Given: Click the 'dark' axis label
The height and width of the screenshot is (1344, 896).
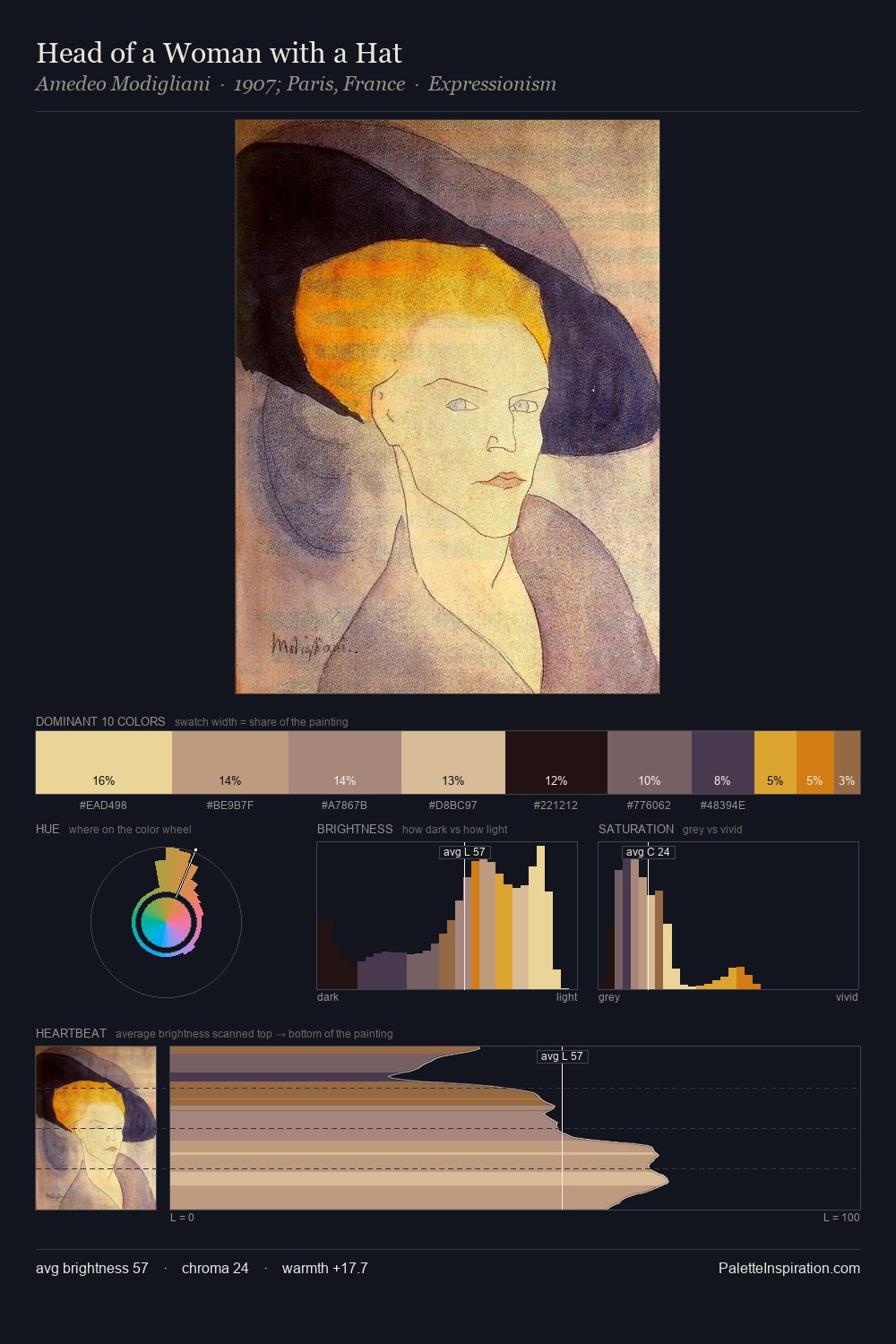Looking at the screenshot, I should point(328,997).
